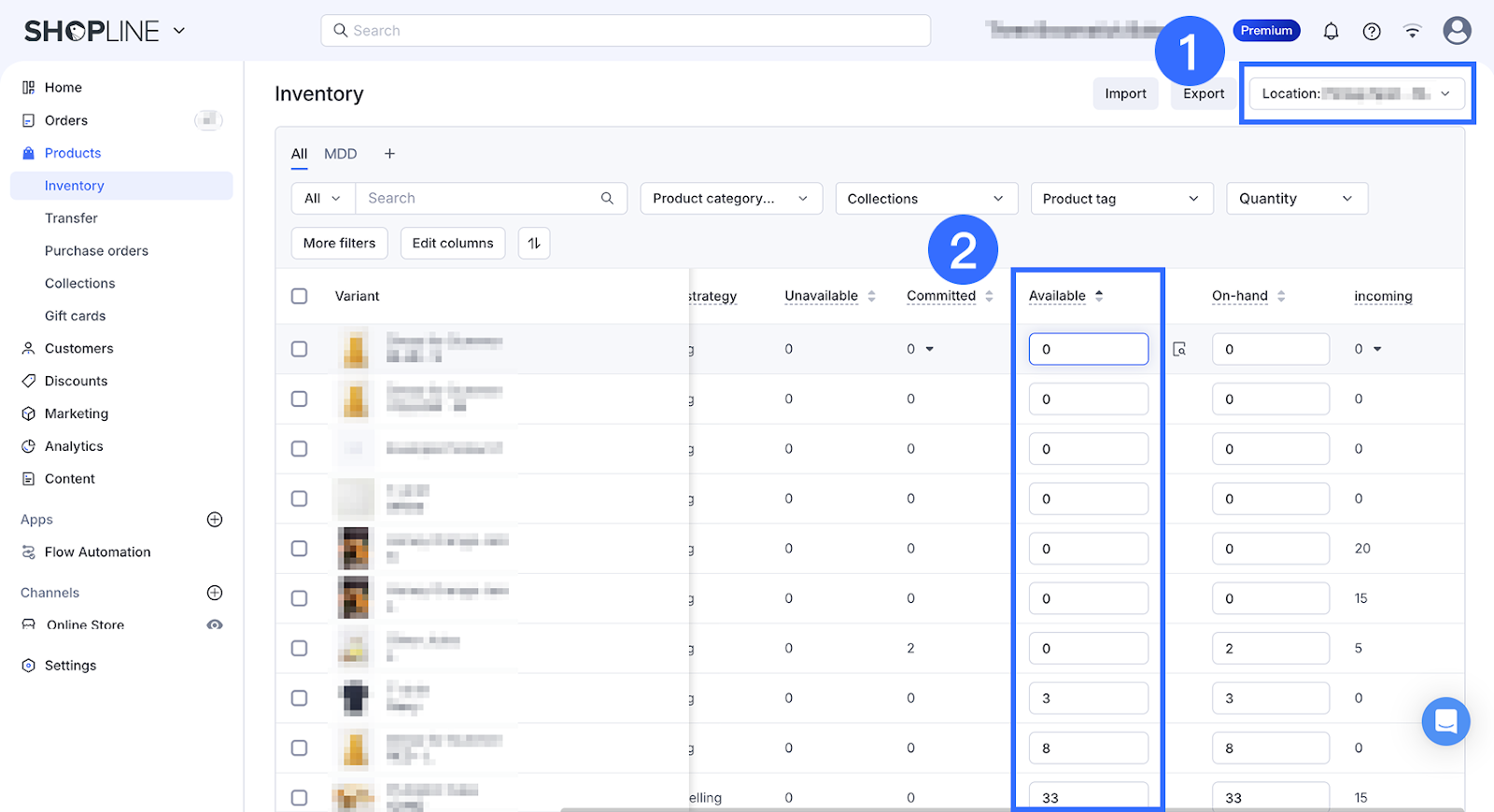This screenshot has height=812, width=1494.
Task: Click the inventory Search field in filters
Action: [x=481, y=198]
